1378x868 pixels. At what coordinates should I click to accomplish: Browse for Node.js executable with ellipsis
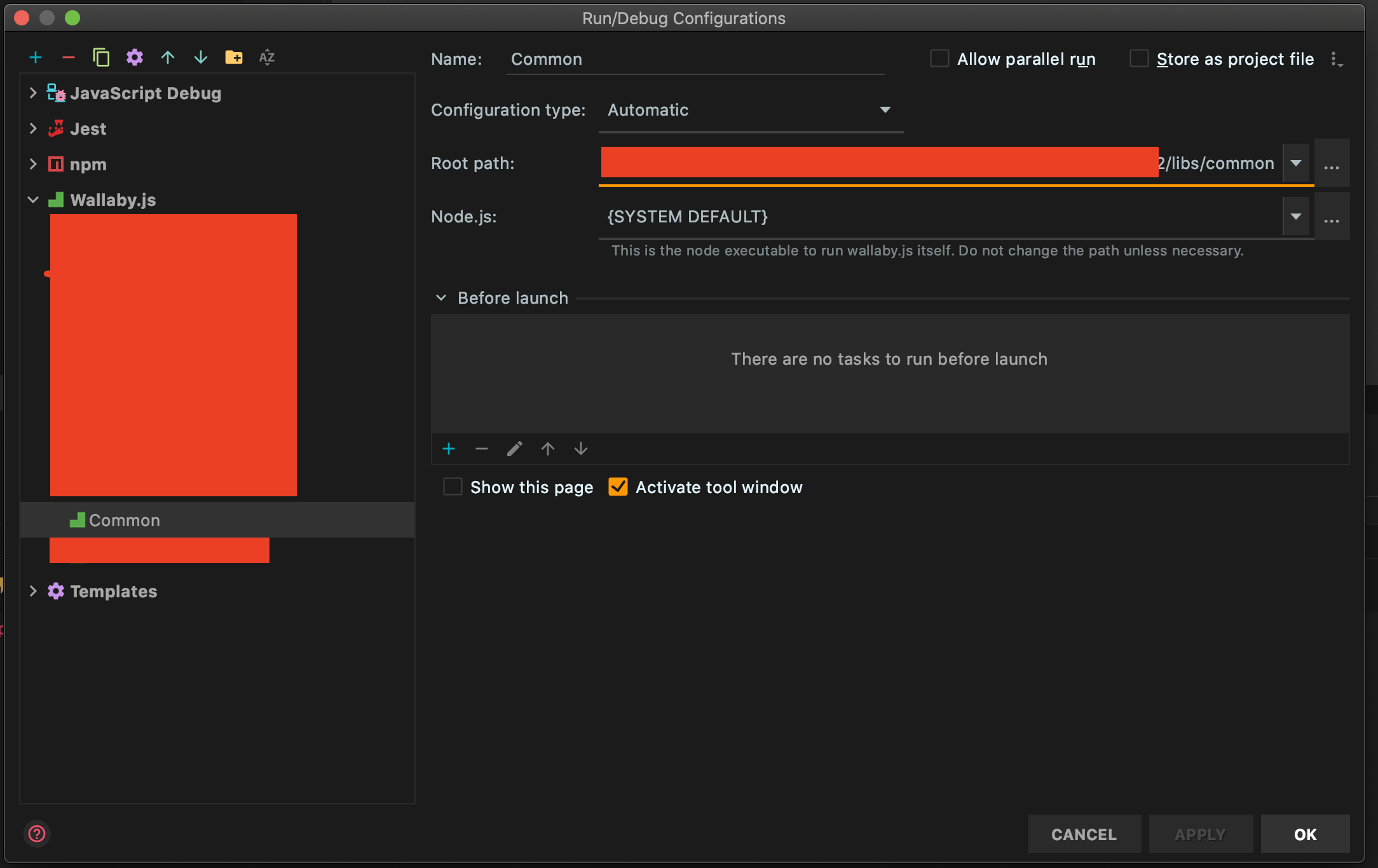(1332, 217)
